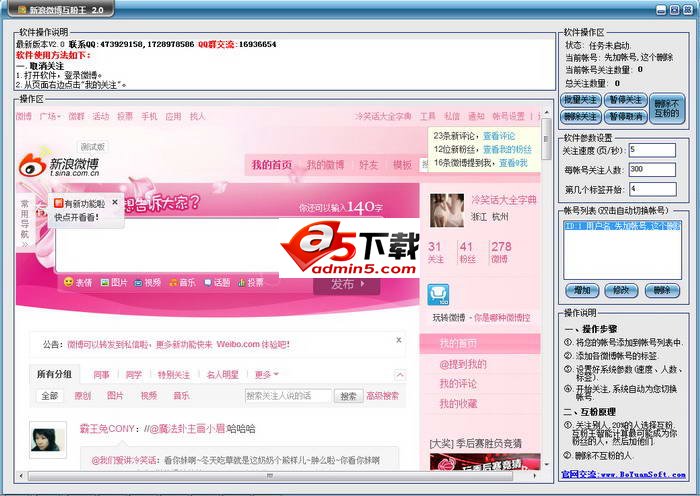
Task: Switch to the 我的首页 tab
Action: [271, 165]
